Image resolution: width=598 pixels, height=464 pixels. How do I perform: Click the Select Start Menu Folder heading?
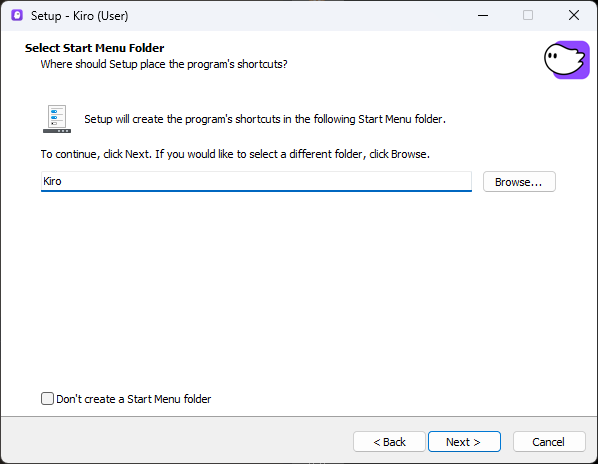click(x=95, y=48)
